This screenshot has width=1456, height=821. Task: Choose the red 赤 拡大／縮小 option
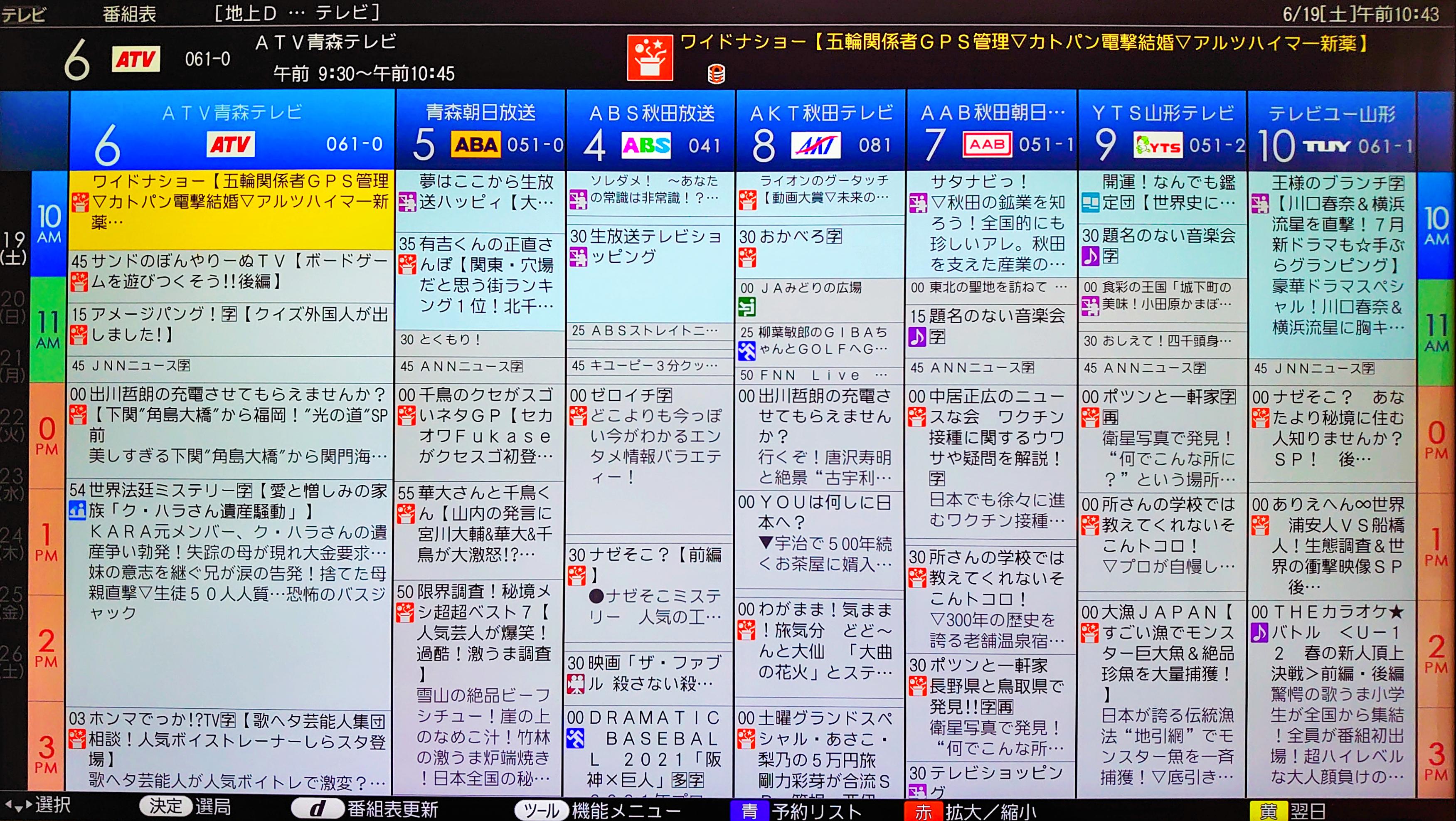[x=971, y=811]
